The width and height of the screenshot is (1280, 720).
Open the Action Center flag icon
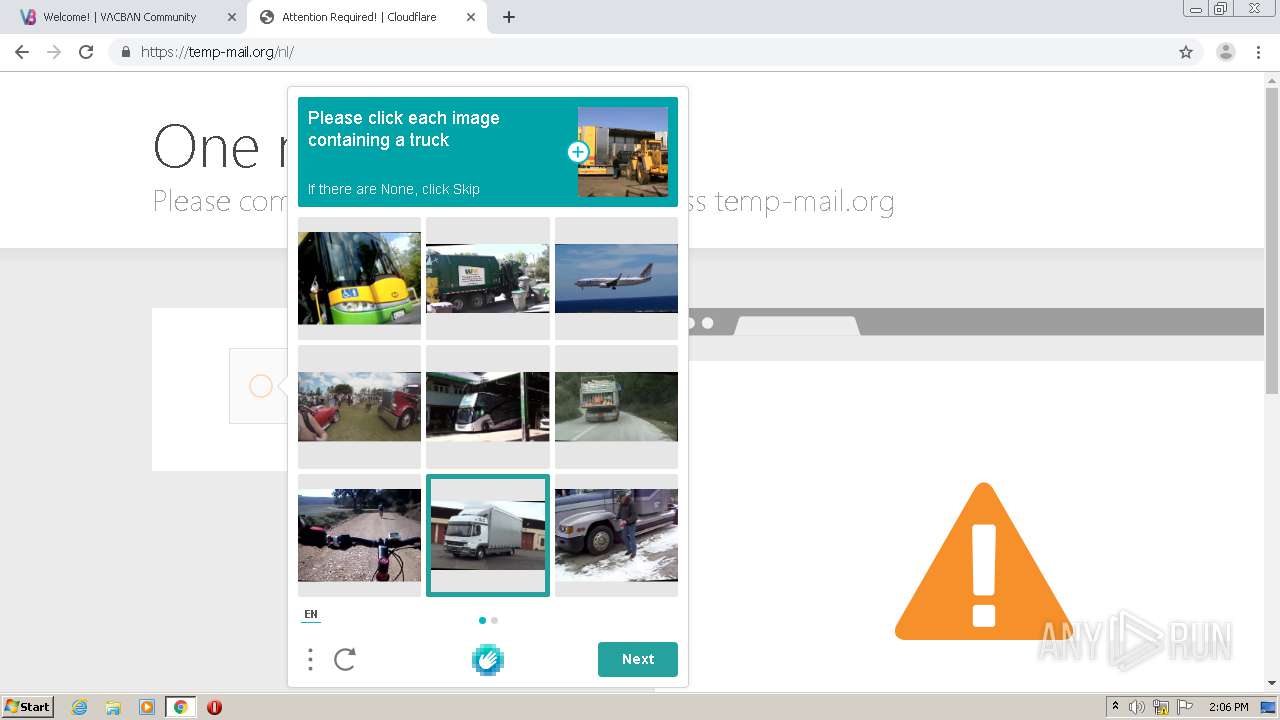coord(1185,707)
